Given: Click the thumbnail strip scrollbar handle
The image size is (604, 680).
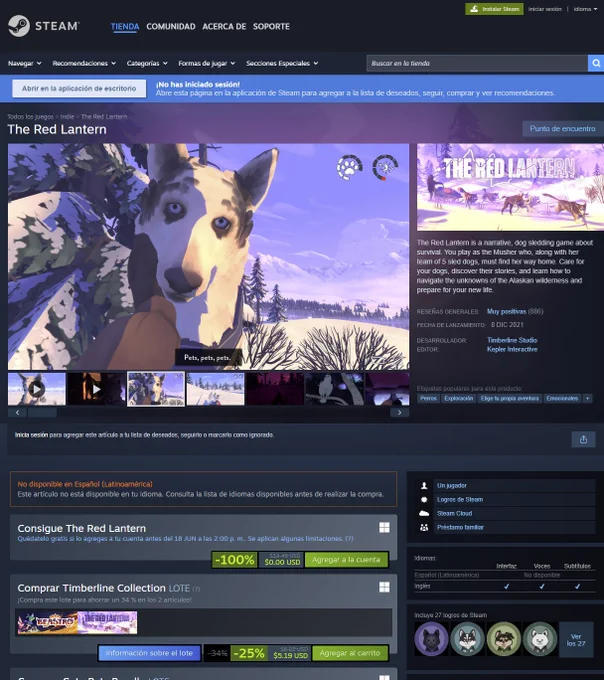Looking at the screenshot, I should tap(42, 412).
